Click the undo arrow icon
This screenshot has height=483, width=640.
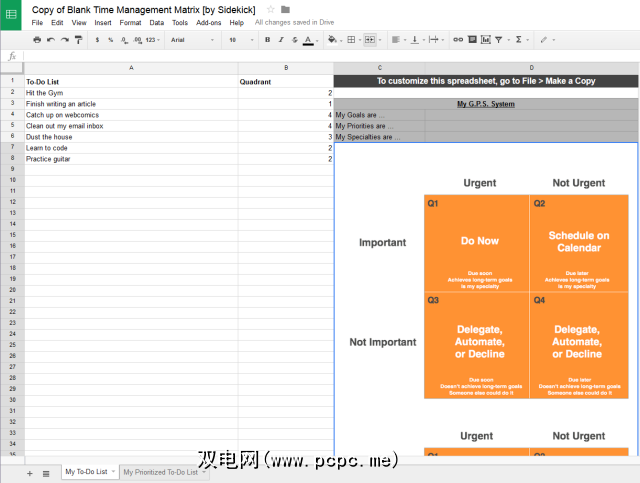pos(51,40)
